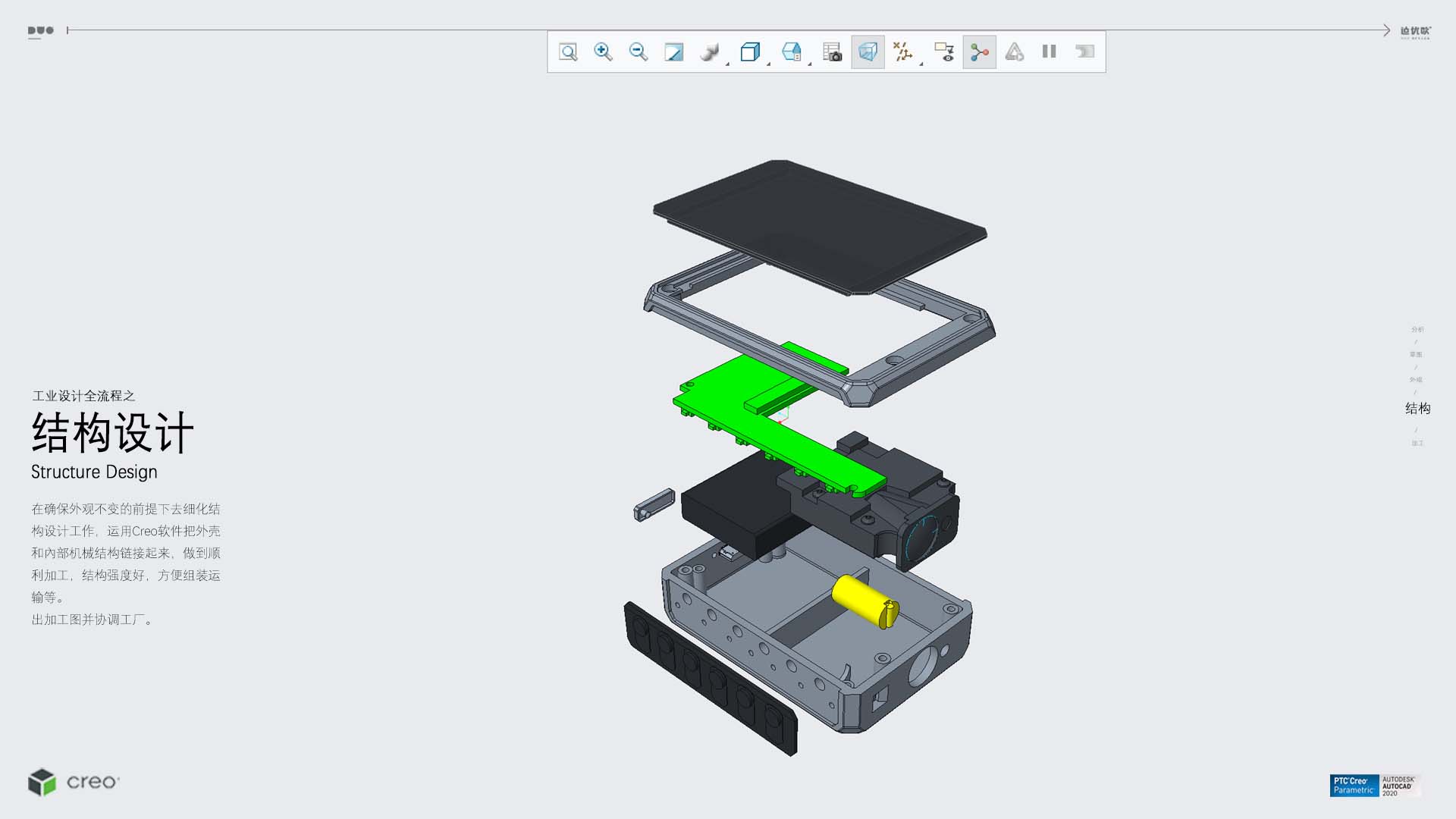Click the right arrow at top line
The width and height of the screenshot is (1456, 819).
pyautogui.click(x=1385, y=30)
